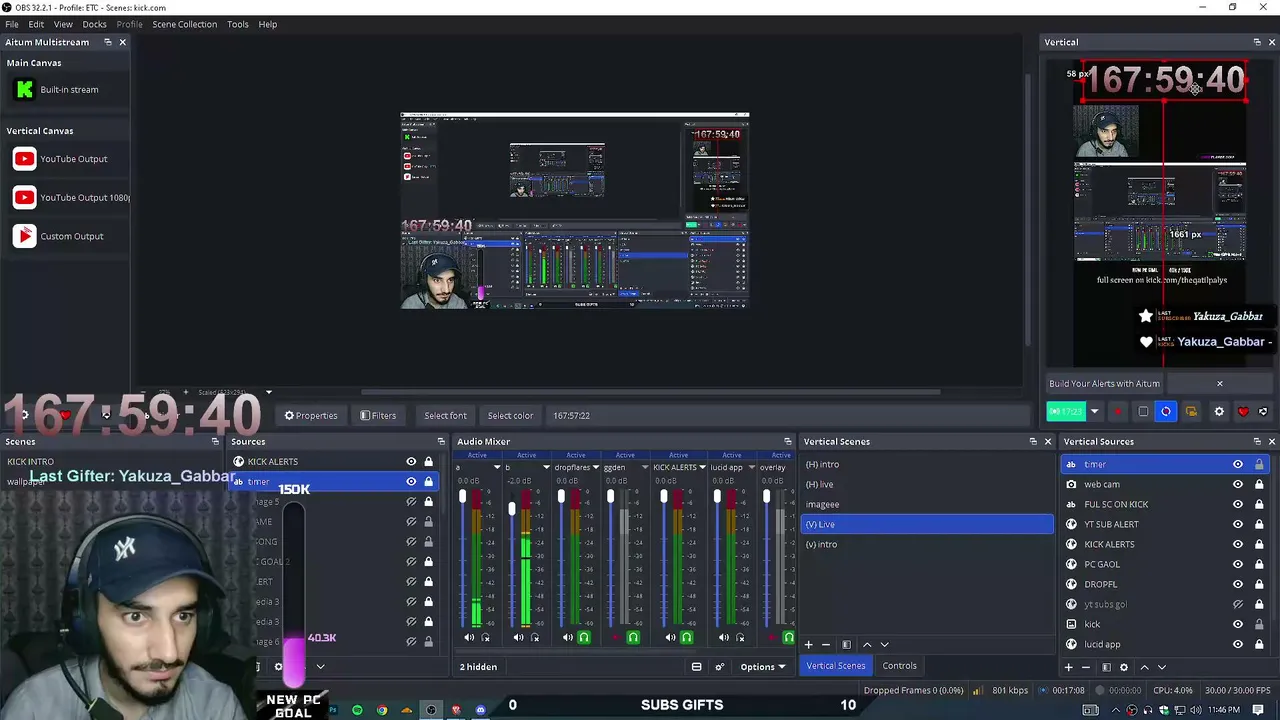Hide the web cam vertical source
The width and height of the screenshot is (1280, 720).
(x=1238, y=484)
